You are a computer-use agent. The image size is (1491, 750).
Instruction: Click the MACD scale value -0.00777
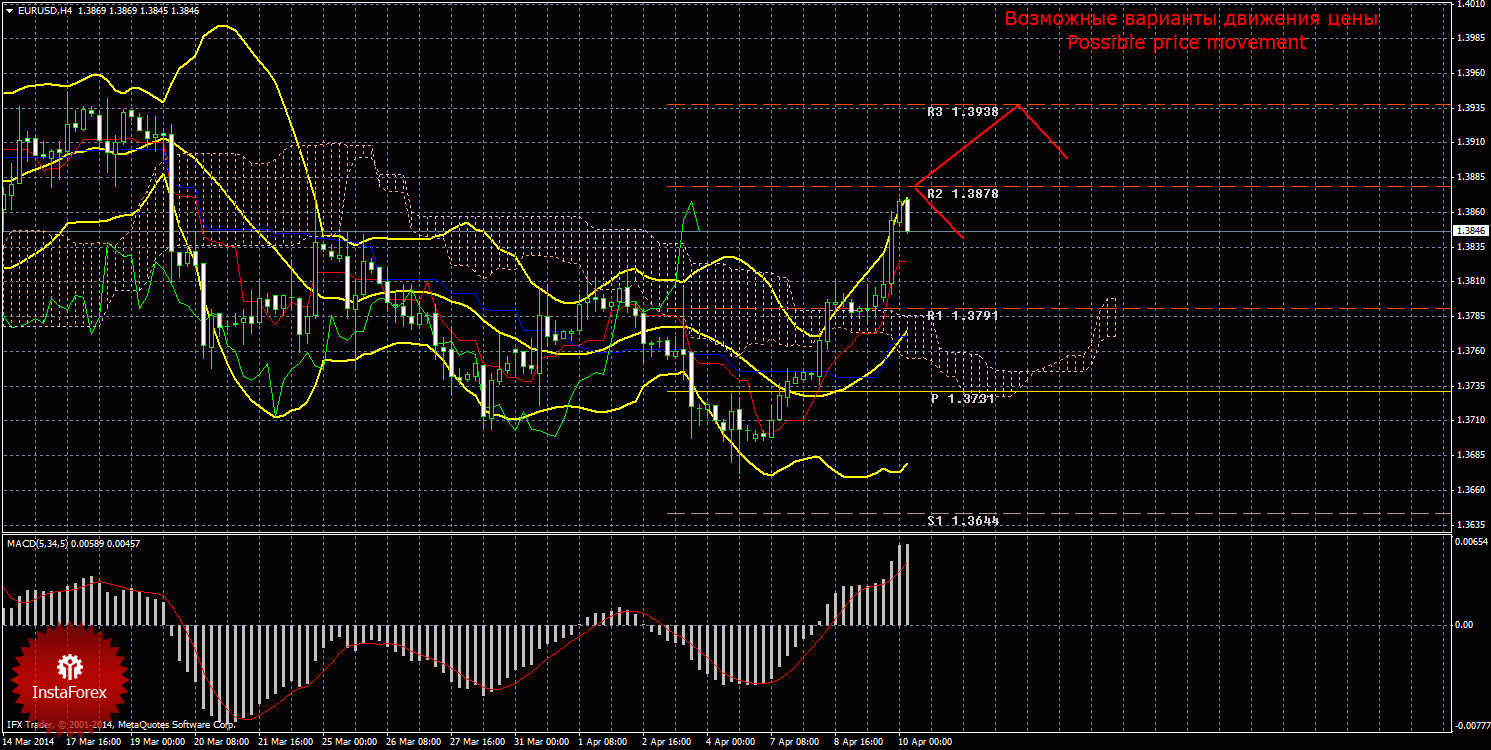click(1472, 725)
